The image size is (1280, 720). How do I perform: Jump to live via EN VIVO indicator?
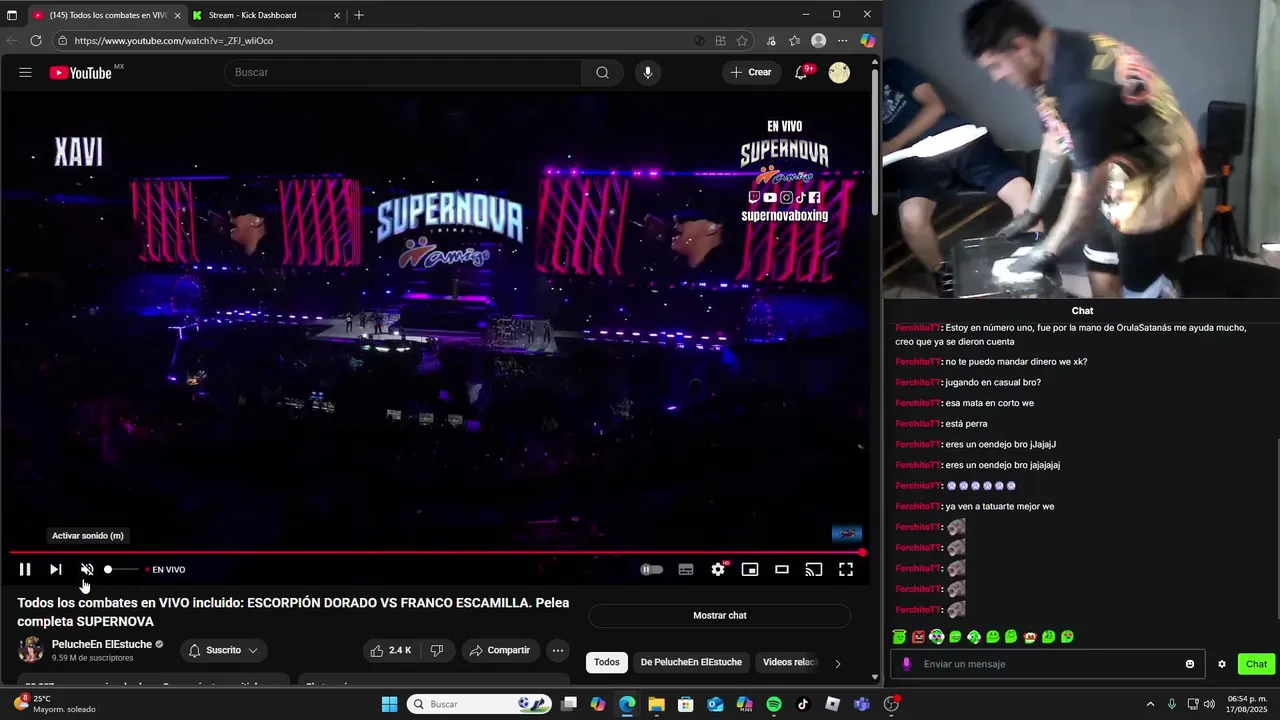point(166,570)
